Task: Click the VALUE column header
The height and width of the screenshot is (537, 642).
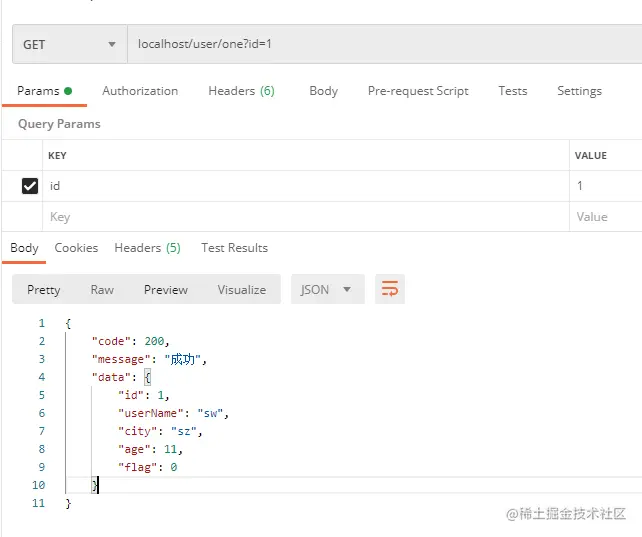Action: (590, 156)
